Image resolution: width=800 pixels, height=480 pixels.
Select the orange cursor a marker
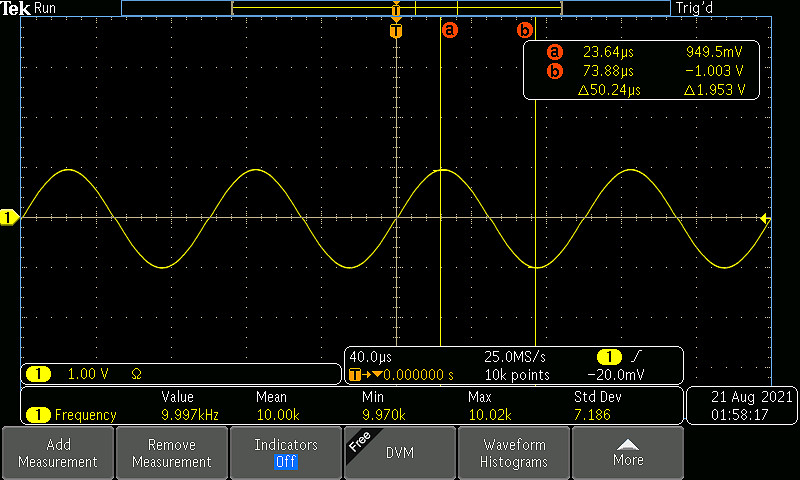pos(449,30)
